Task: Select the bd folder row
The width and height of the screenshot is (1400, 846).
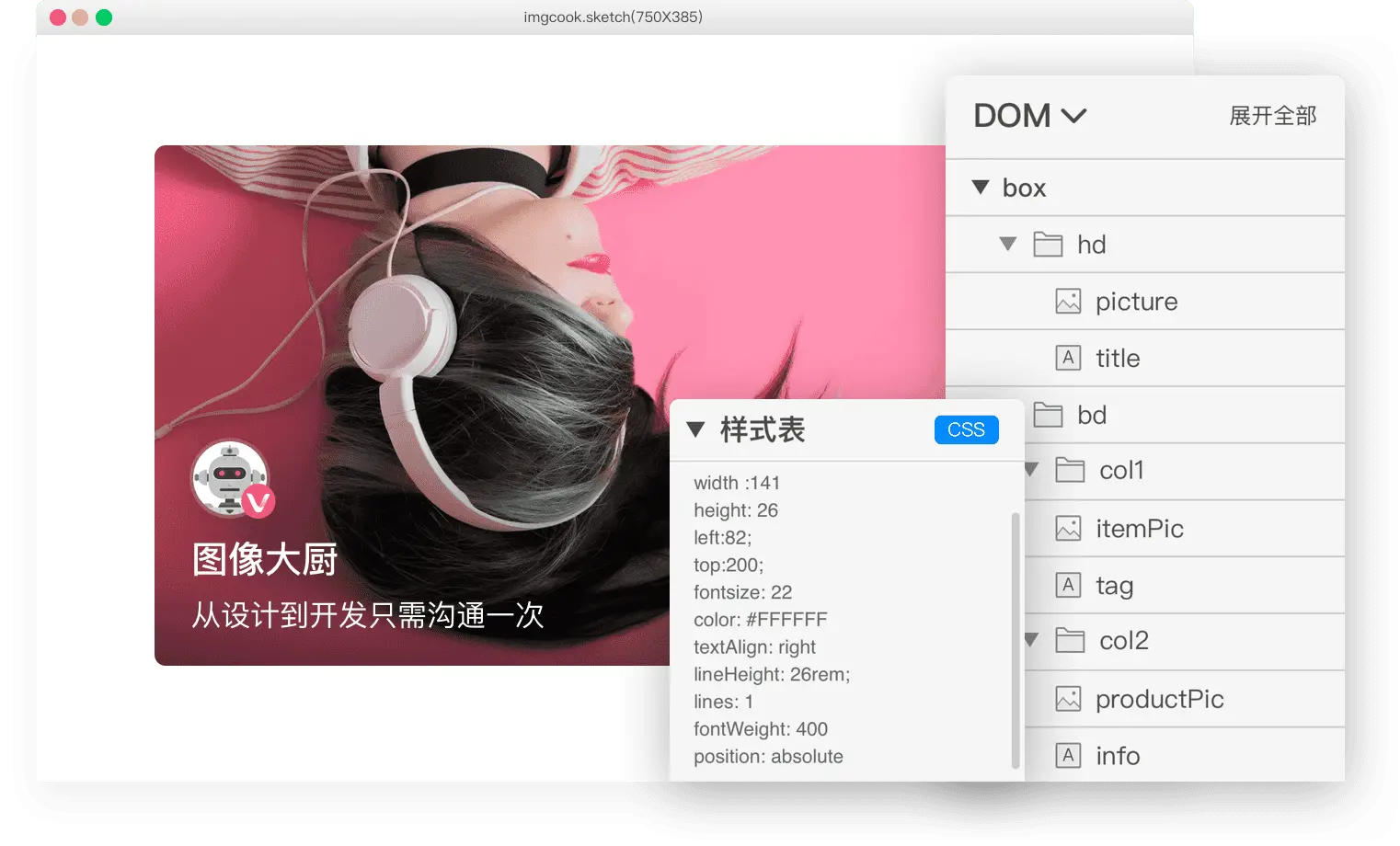Action: tap(1185, 415)
